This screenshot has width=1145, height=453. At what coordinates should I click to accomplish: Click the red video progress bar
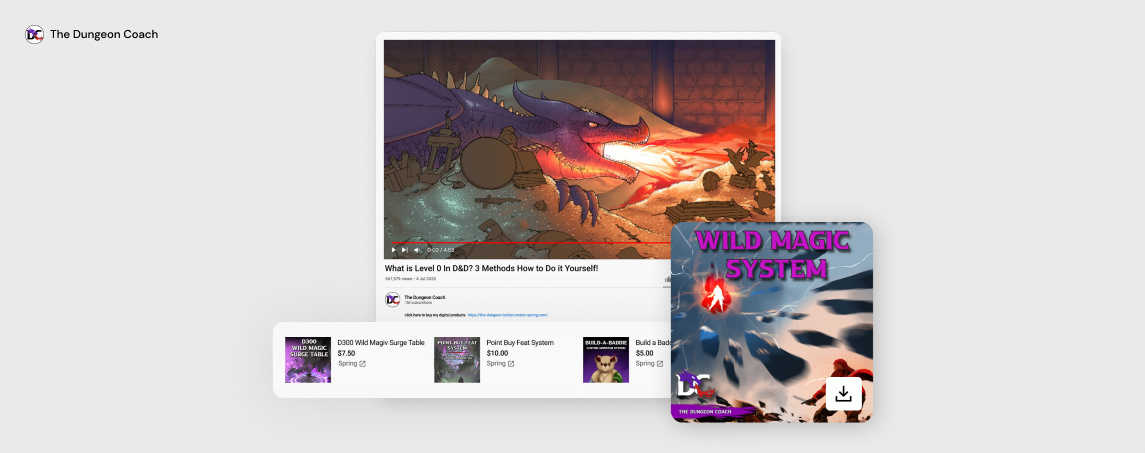point(531,242)
